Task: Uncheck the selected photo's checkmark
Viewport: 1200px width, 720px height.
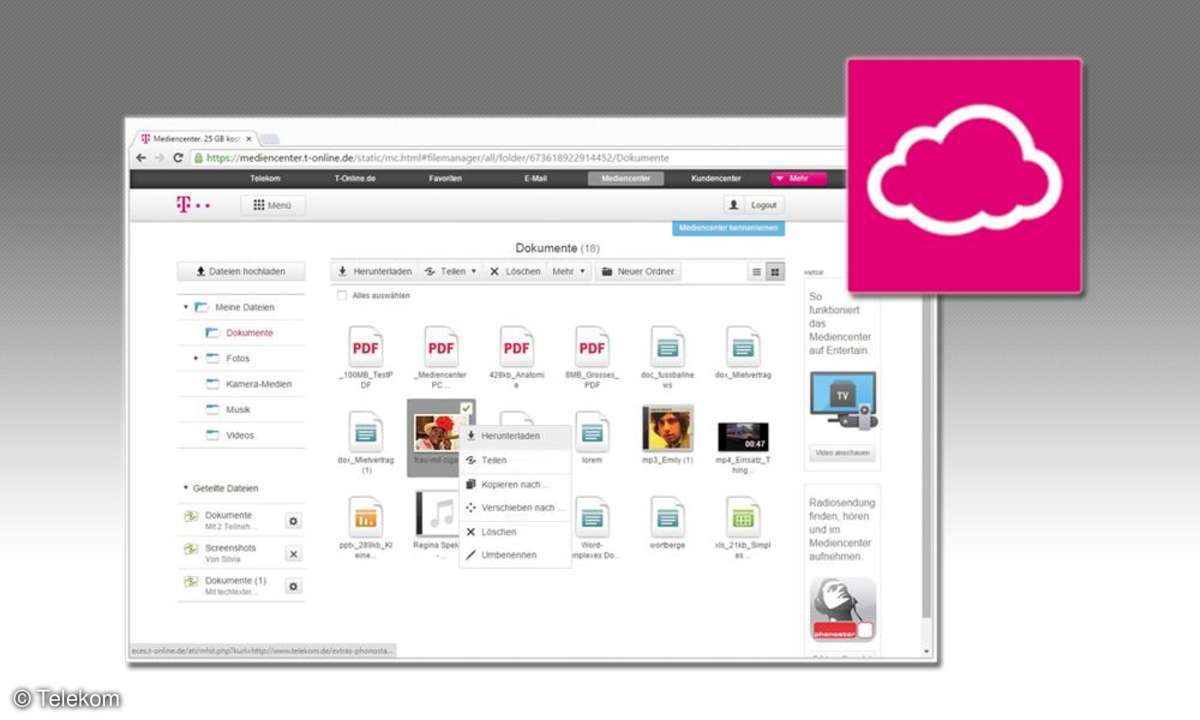Action: pos(466,407)
